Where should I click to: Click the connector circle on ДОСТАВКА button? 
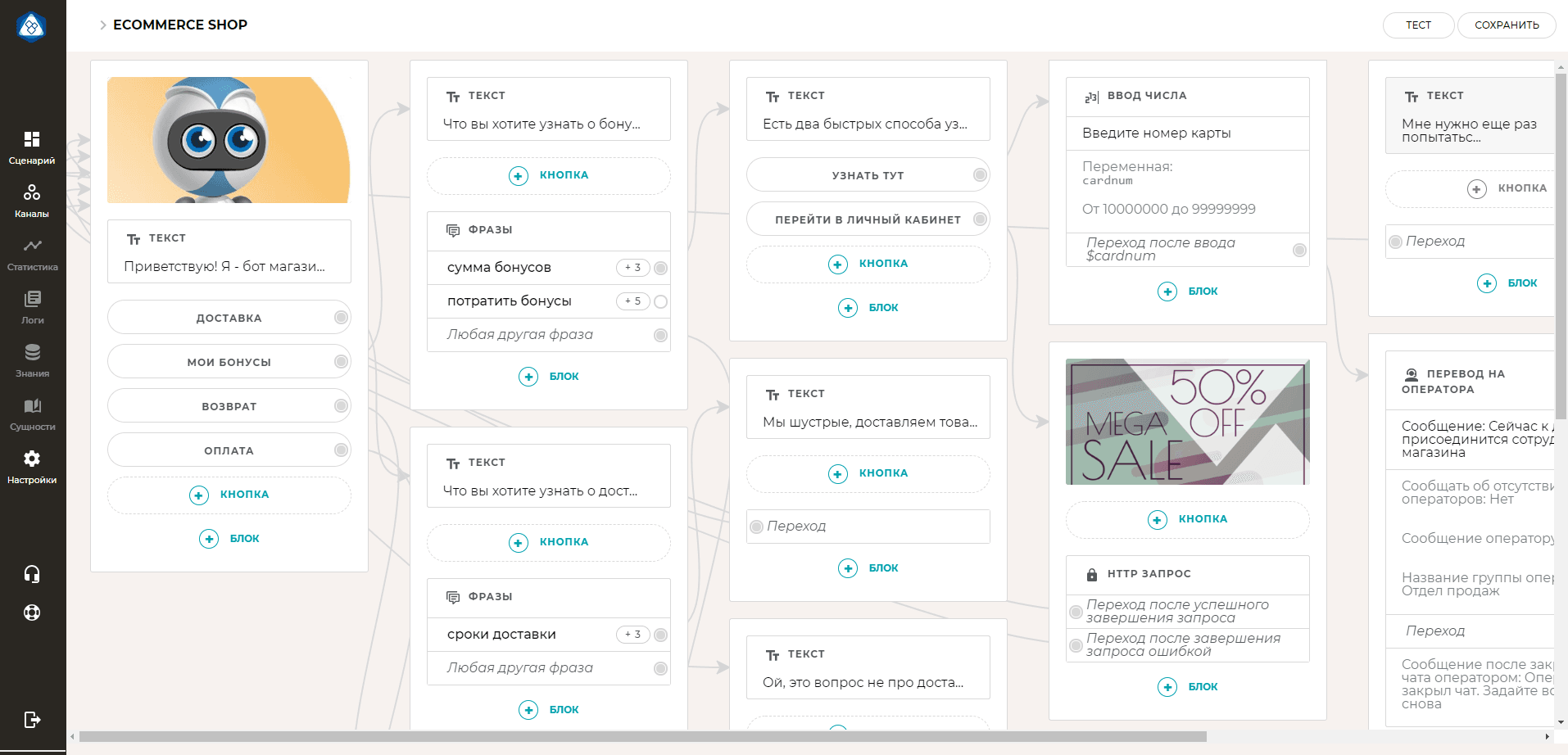pos(341,318)
